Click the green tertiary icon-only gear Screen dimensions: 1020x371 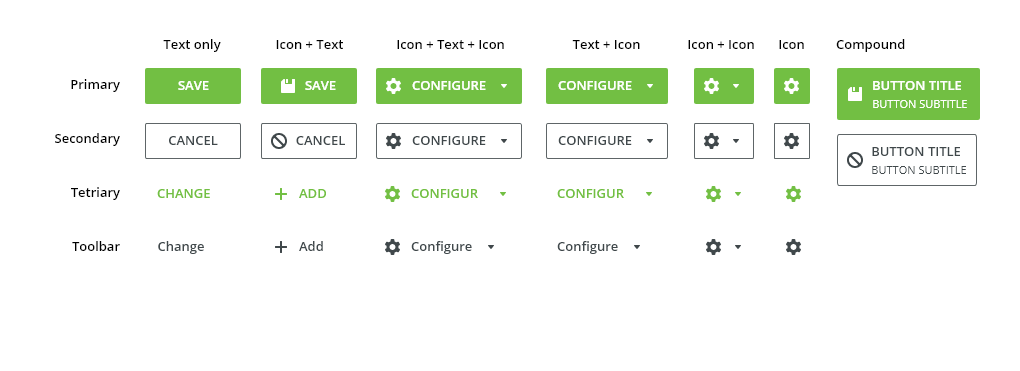coord(793,194)
